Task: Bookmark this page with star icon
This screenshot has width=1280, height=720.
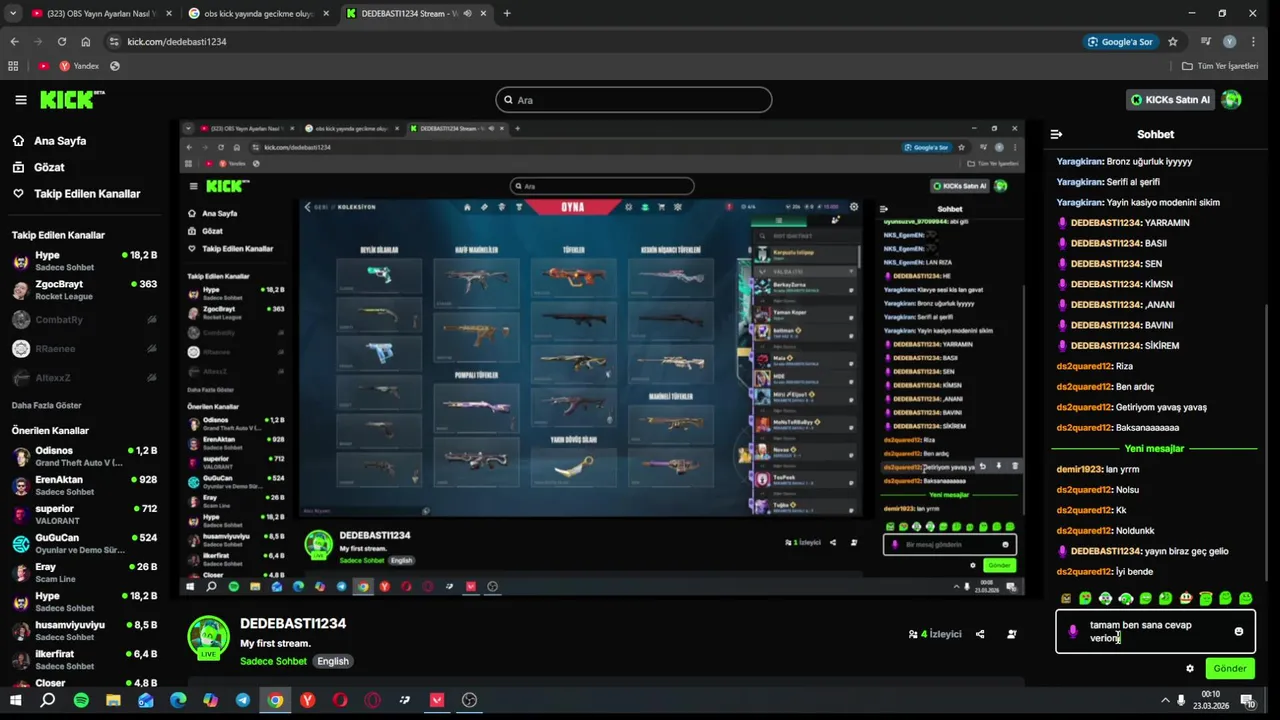Action: click(1173, 42)
